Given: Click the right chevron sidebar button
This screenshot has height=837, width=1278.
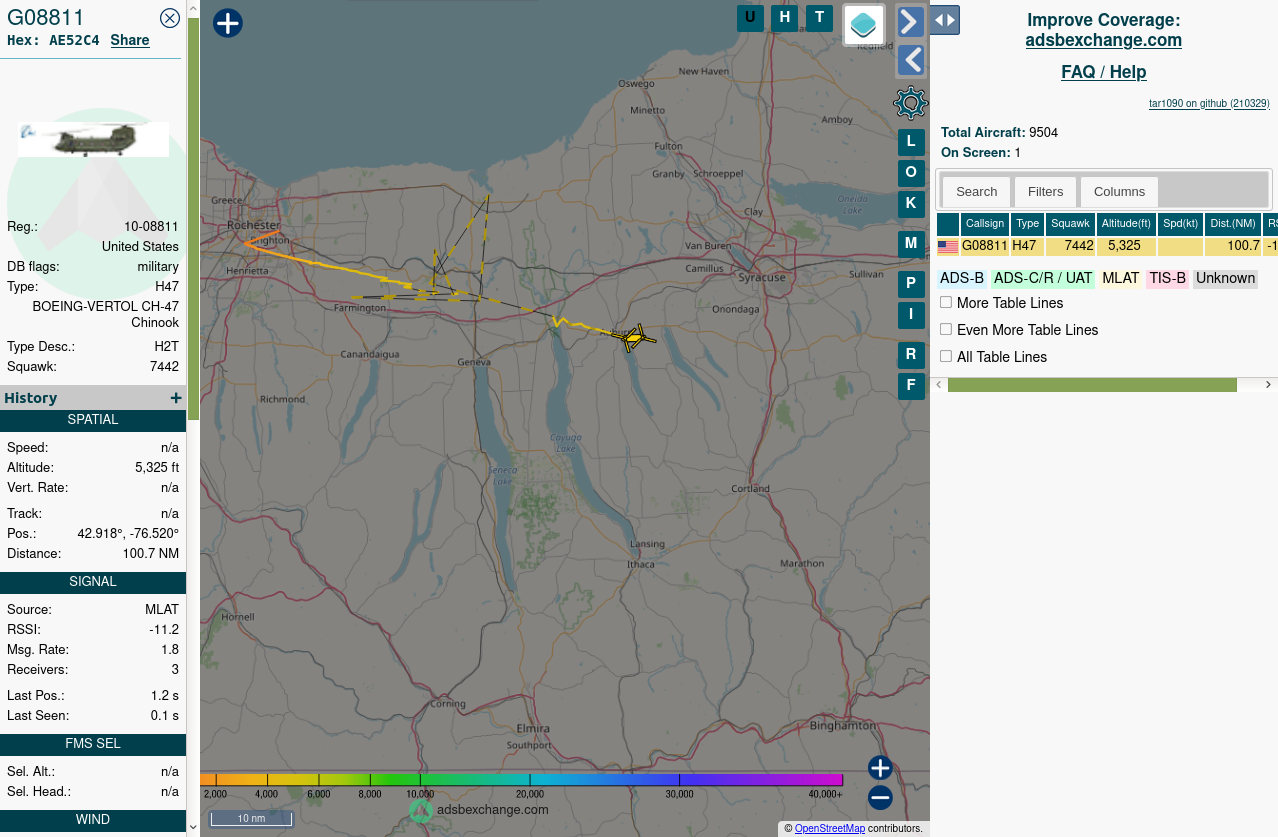Looking at the screenshot, I should [x=911, y=22].
